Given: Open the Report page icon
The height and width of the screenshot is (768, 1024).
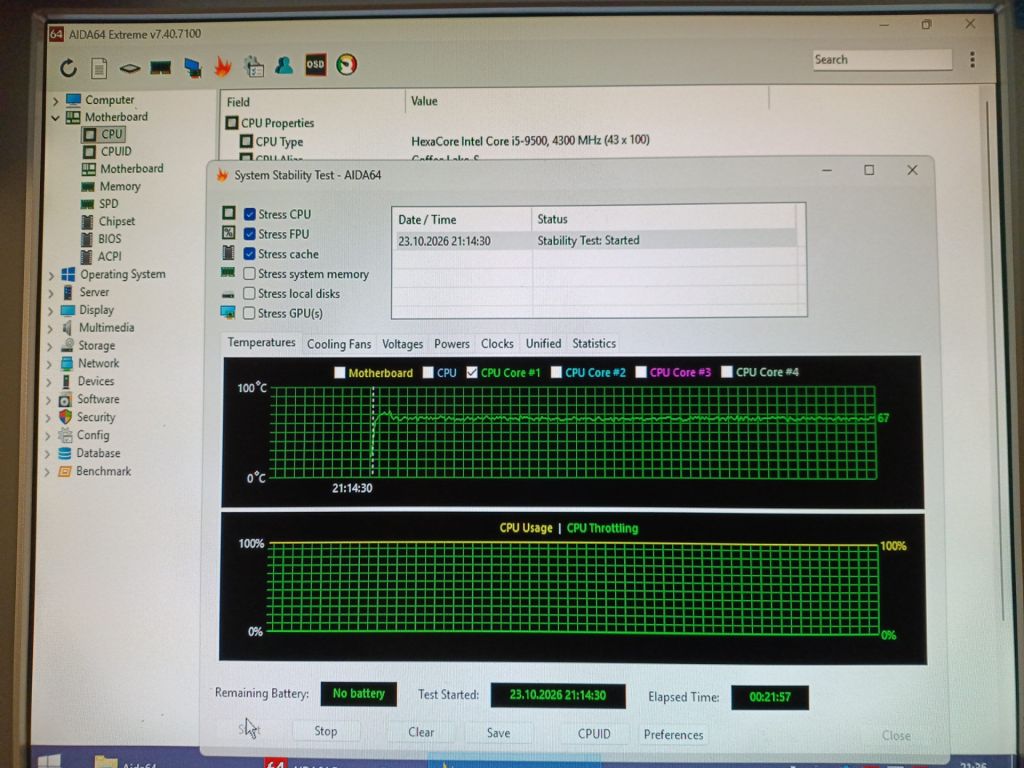Looking at the screenshot, I should 99,67.
